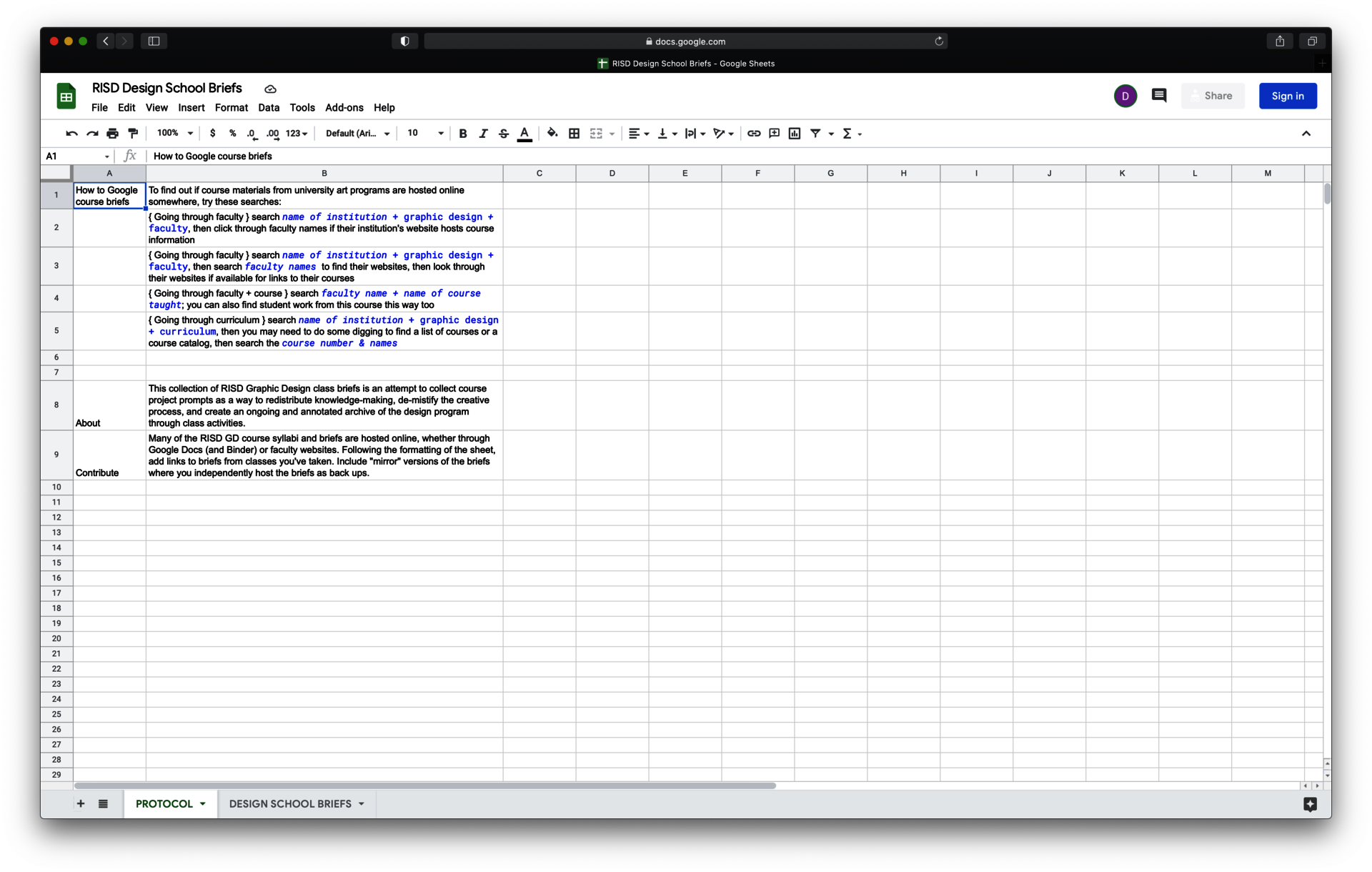Screen dimensions: 1372x872
Task: Click the Safari sidebar toggle icon
Action: point(154,41)
